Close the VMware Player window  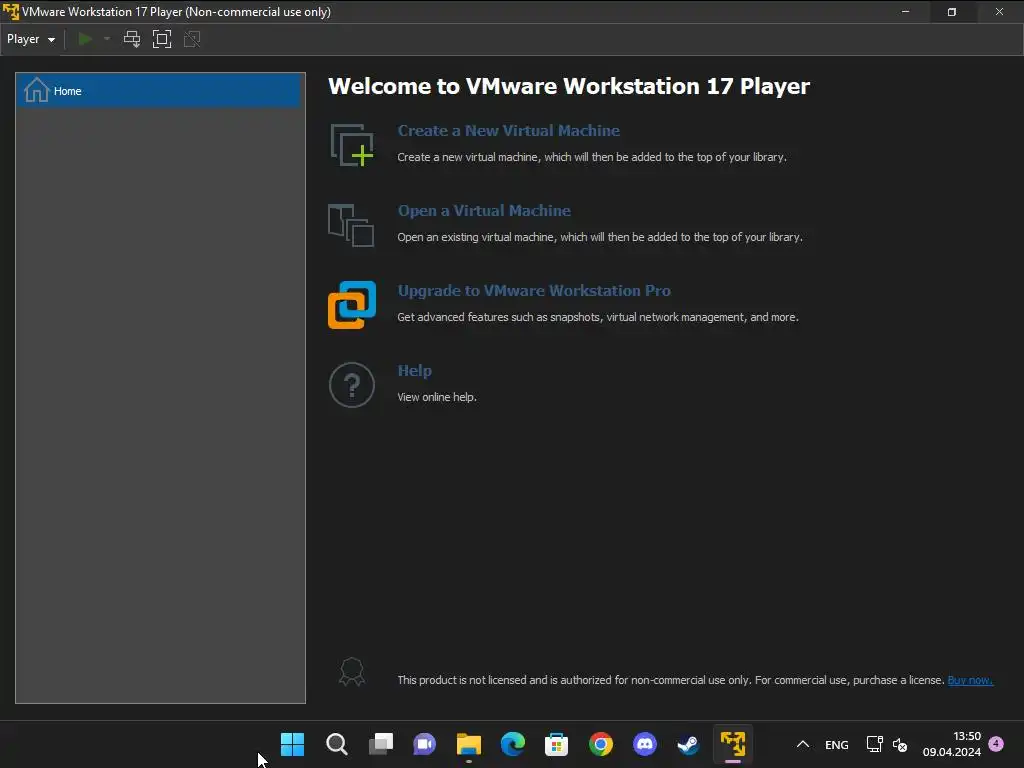click(x=999, y=12)
